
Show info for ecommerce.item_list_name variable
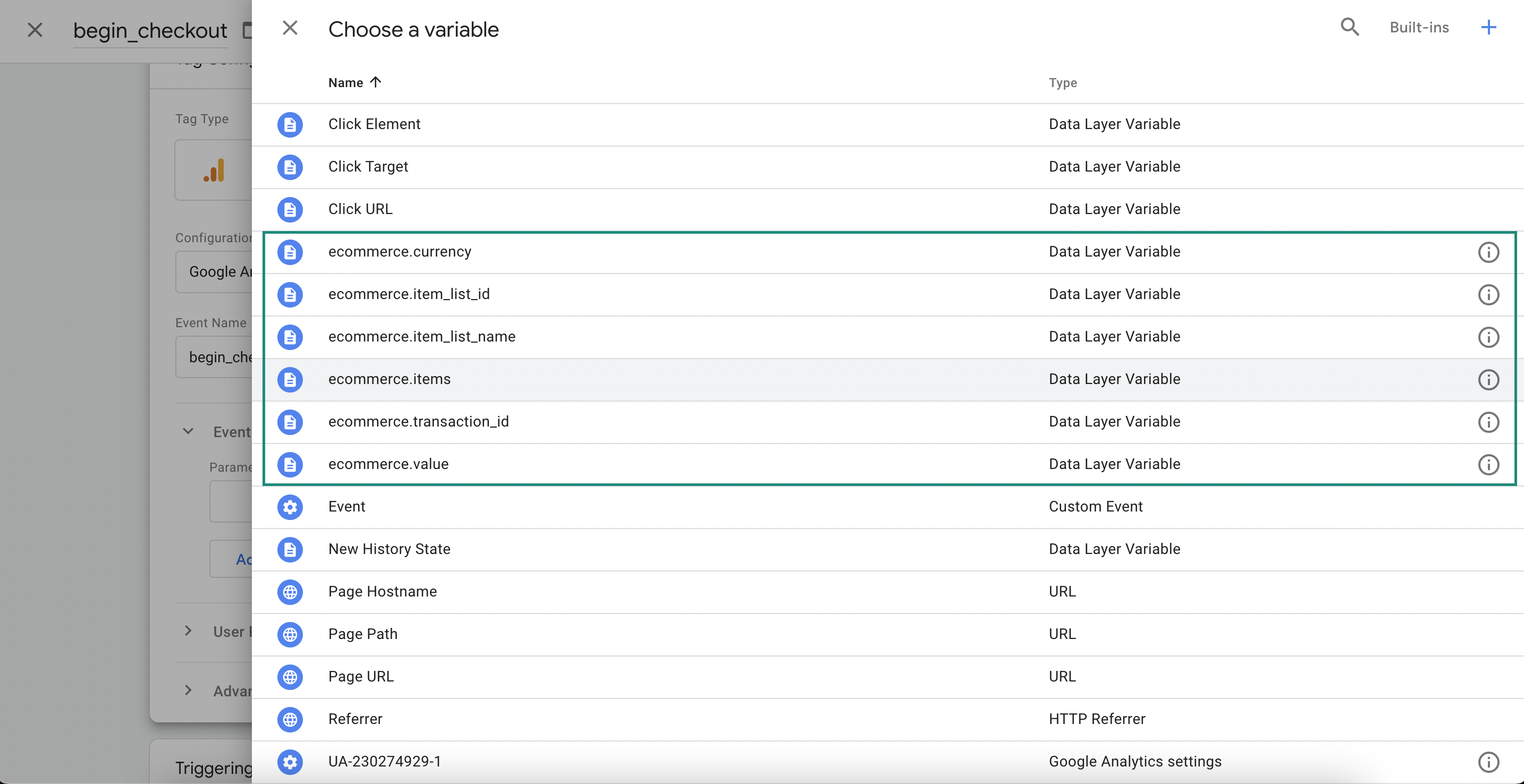1488,337
